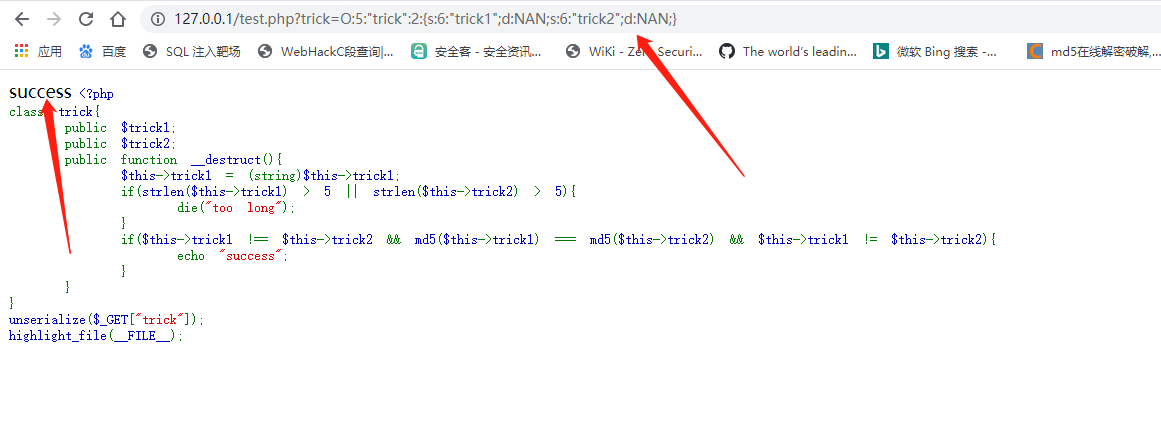1161x429 pixels.
Task: Go to the home page icon
Action: point(118,19)
